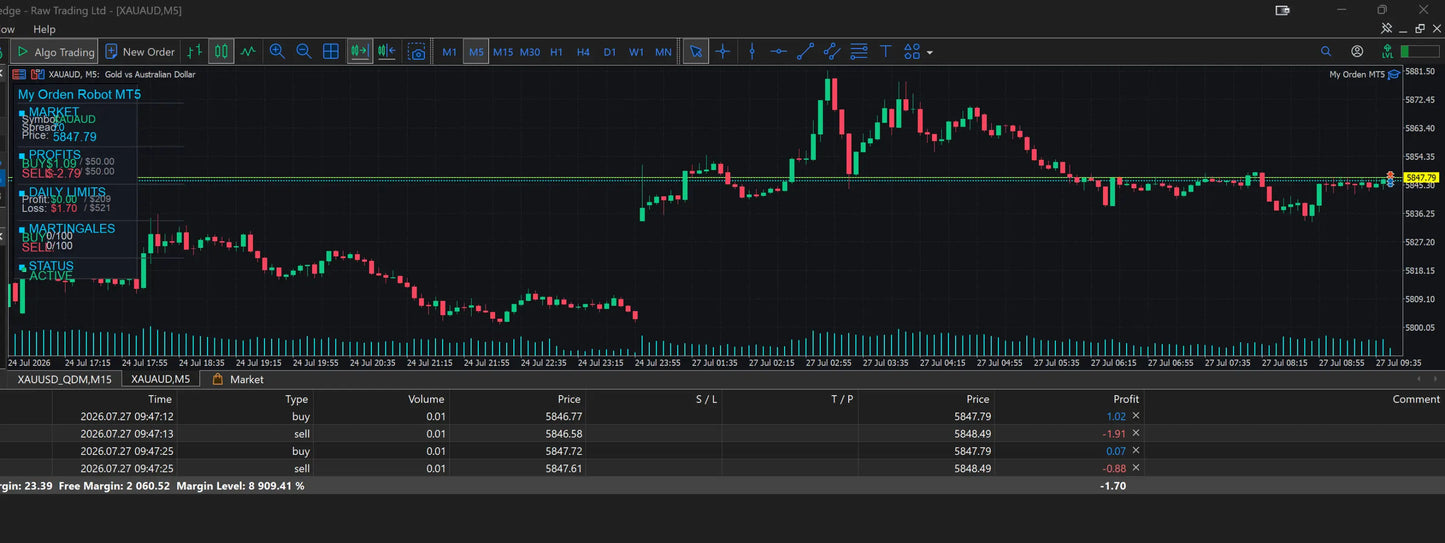Open the New Order dialog
The height and width of the screenshot is (543, 1445).
[140, 52]
